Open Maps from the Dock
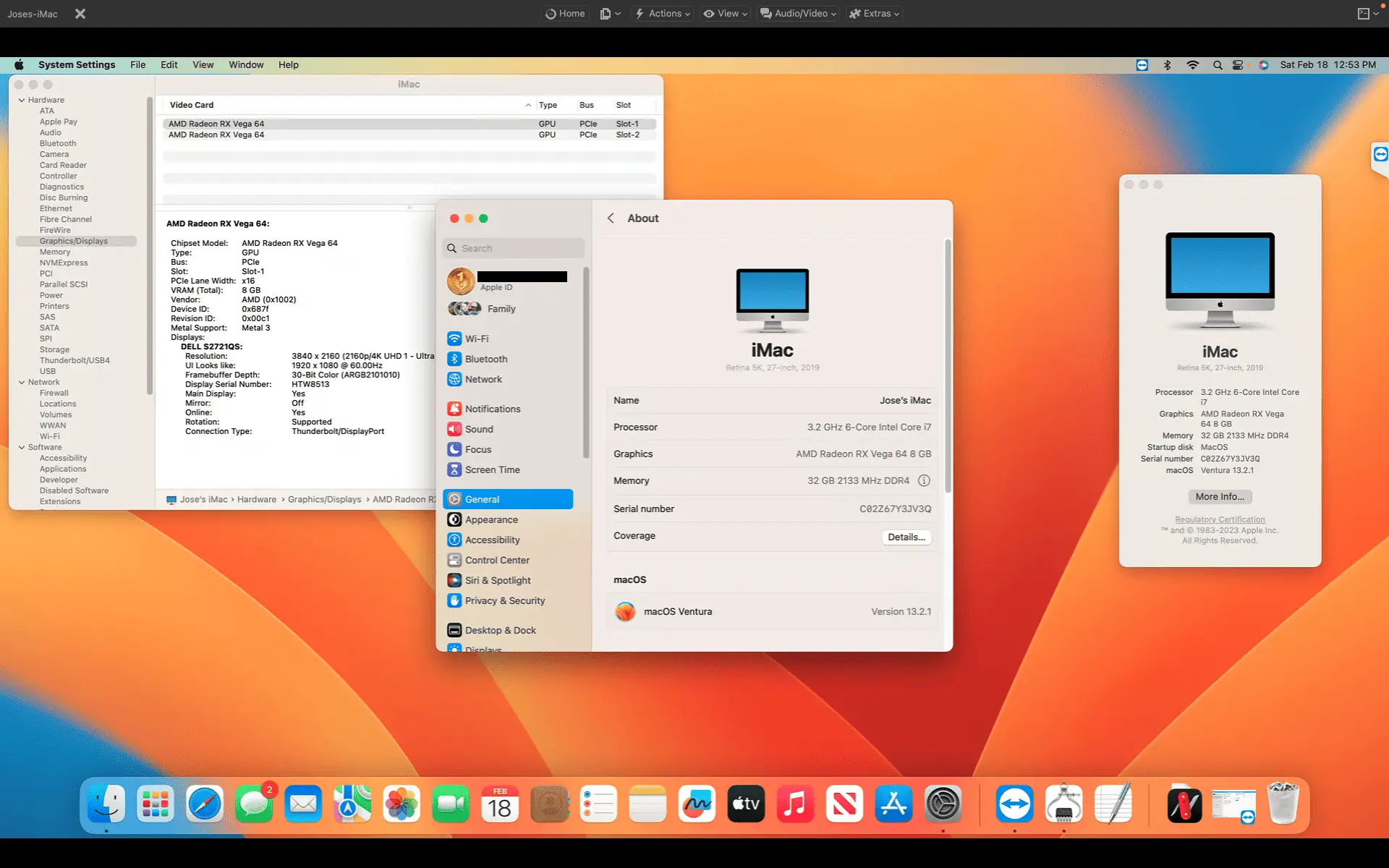The image size is (1389, 868). 352,804
